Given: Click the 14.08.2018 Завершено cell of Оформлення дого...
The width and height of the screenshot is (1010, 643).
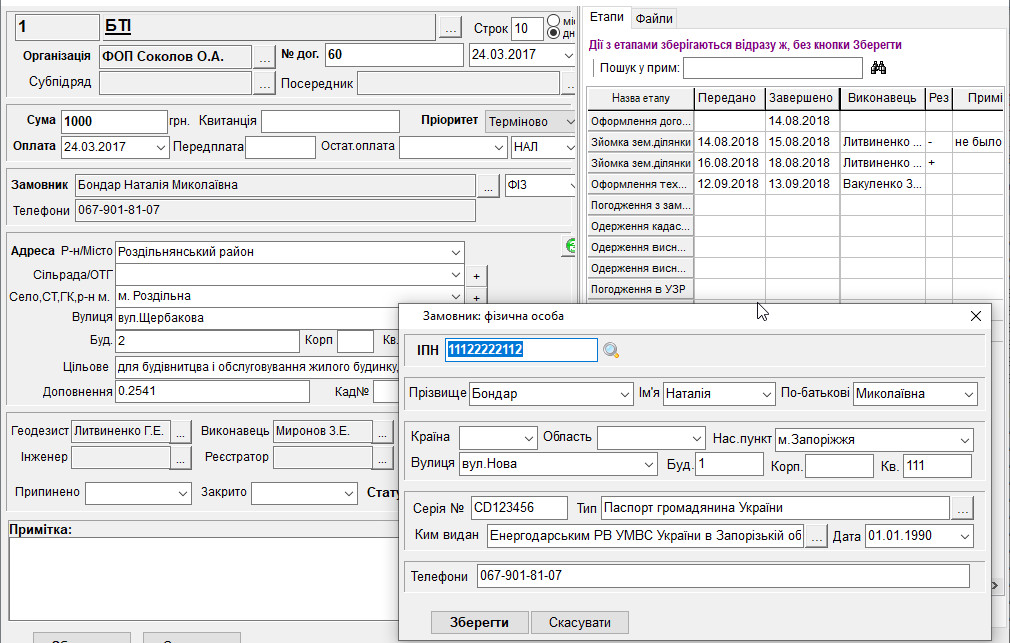Looking at the screenshot, I should click(x=803, y=121).
